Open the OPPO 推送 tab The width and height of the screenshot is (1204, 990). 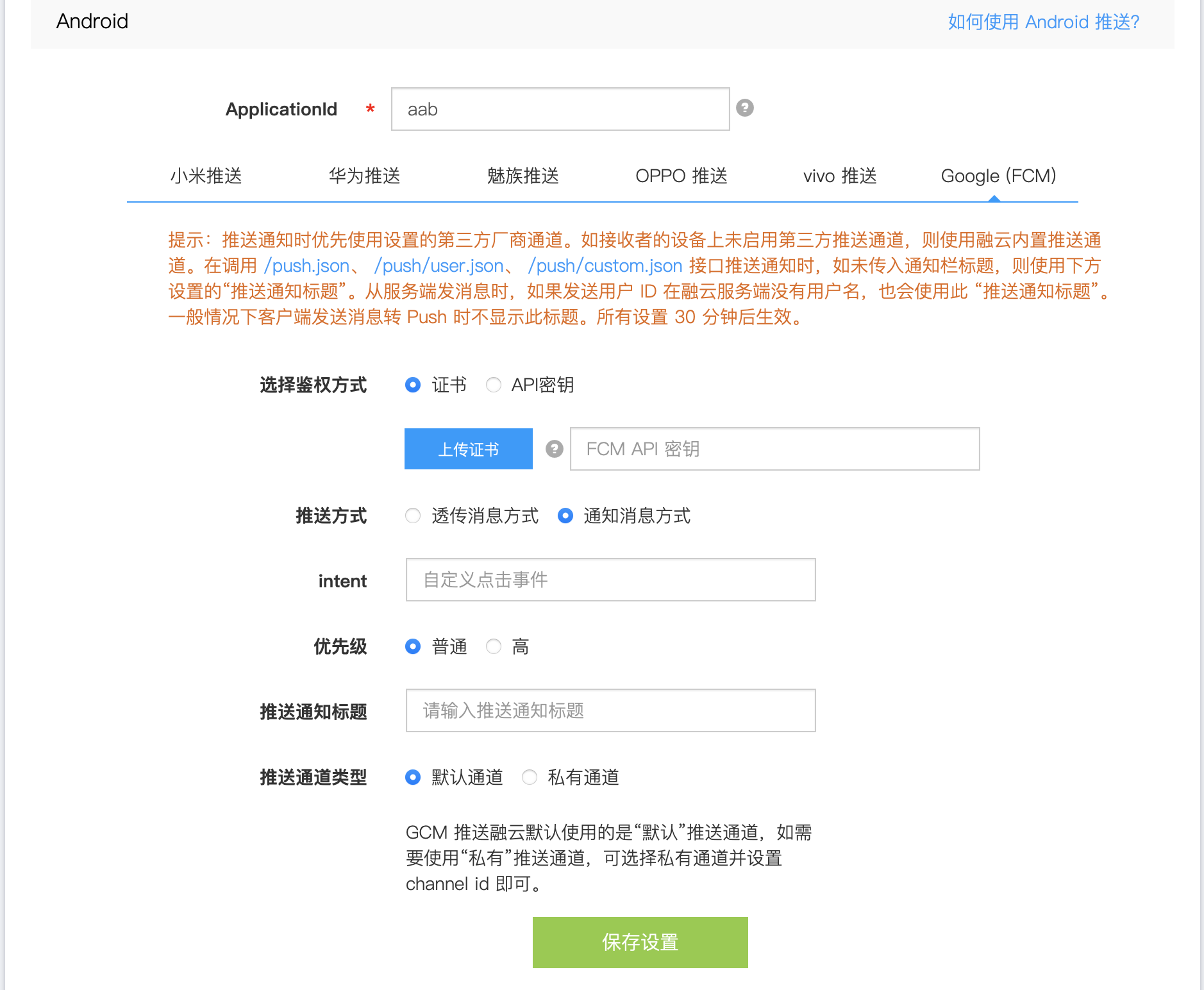click(681, 176)
